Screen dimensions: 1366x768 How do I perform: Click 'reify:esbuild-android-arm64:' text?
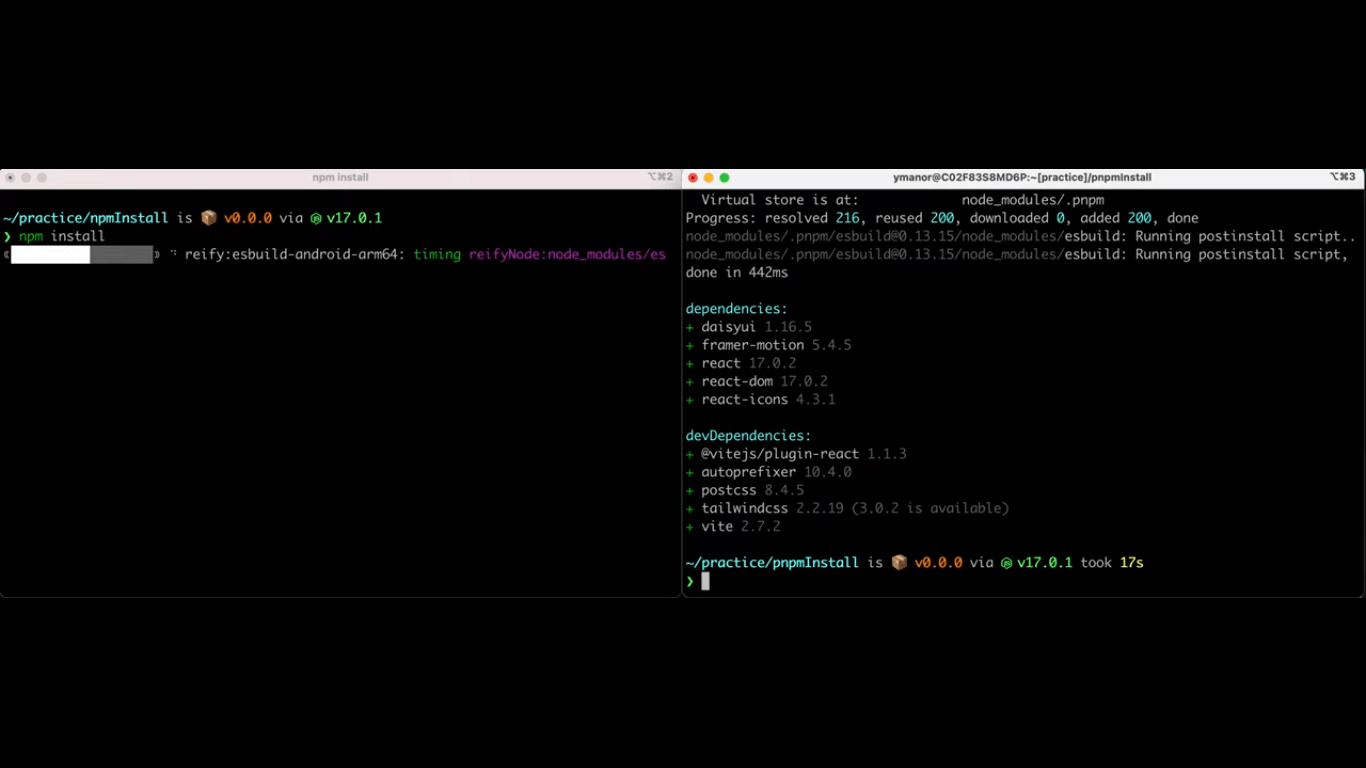[295, 255]
